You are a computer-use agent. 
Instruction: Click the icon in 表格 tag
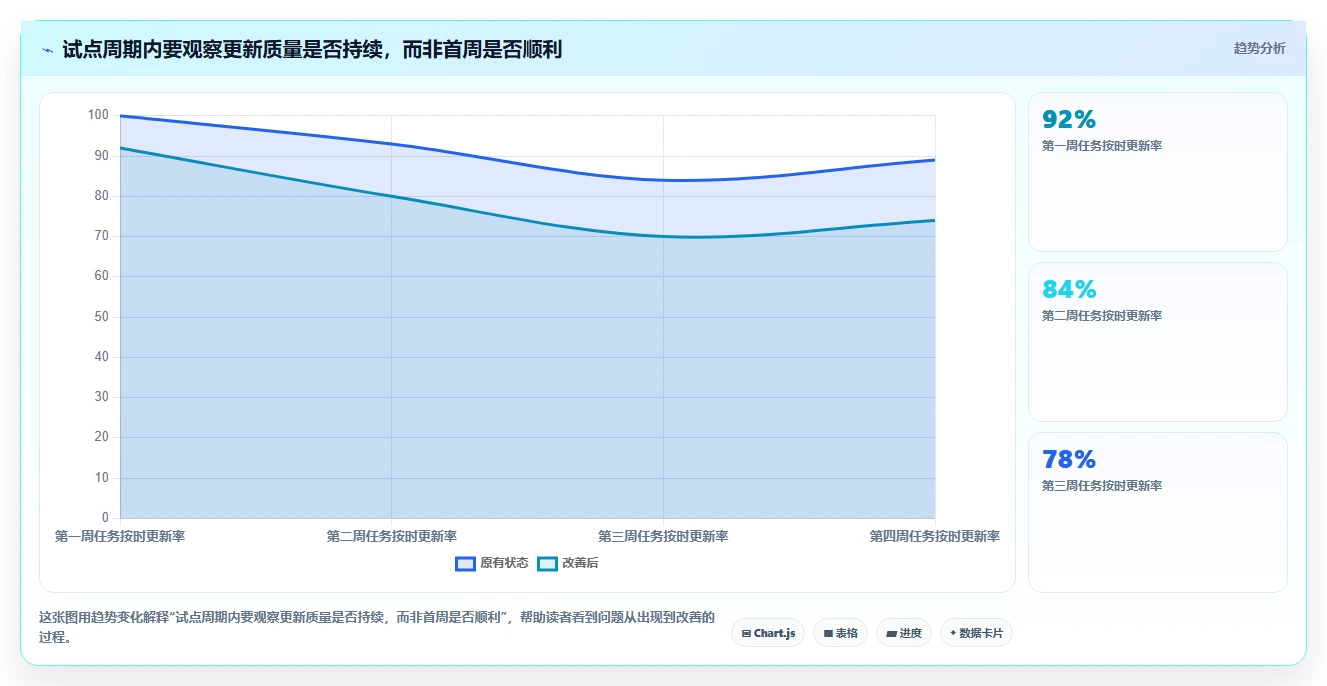click(x=828, y=634)
